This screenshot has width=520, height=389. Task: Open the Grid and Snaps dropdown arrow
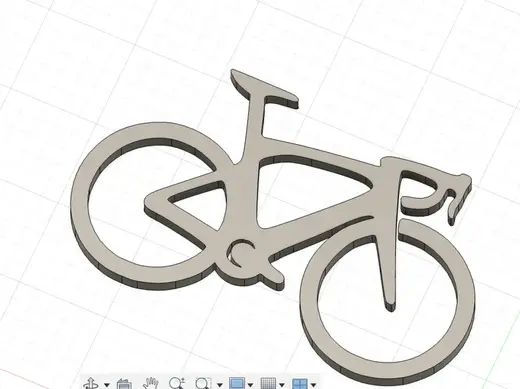[282, 385]
